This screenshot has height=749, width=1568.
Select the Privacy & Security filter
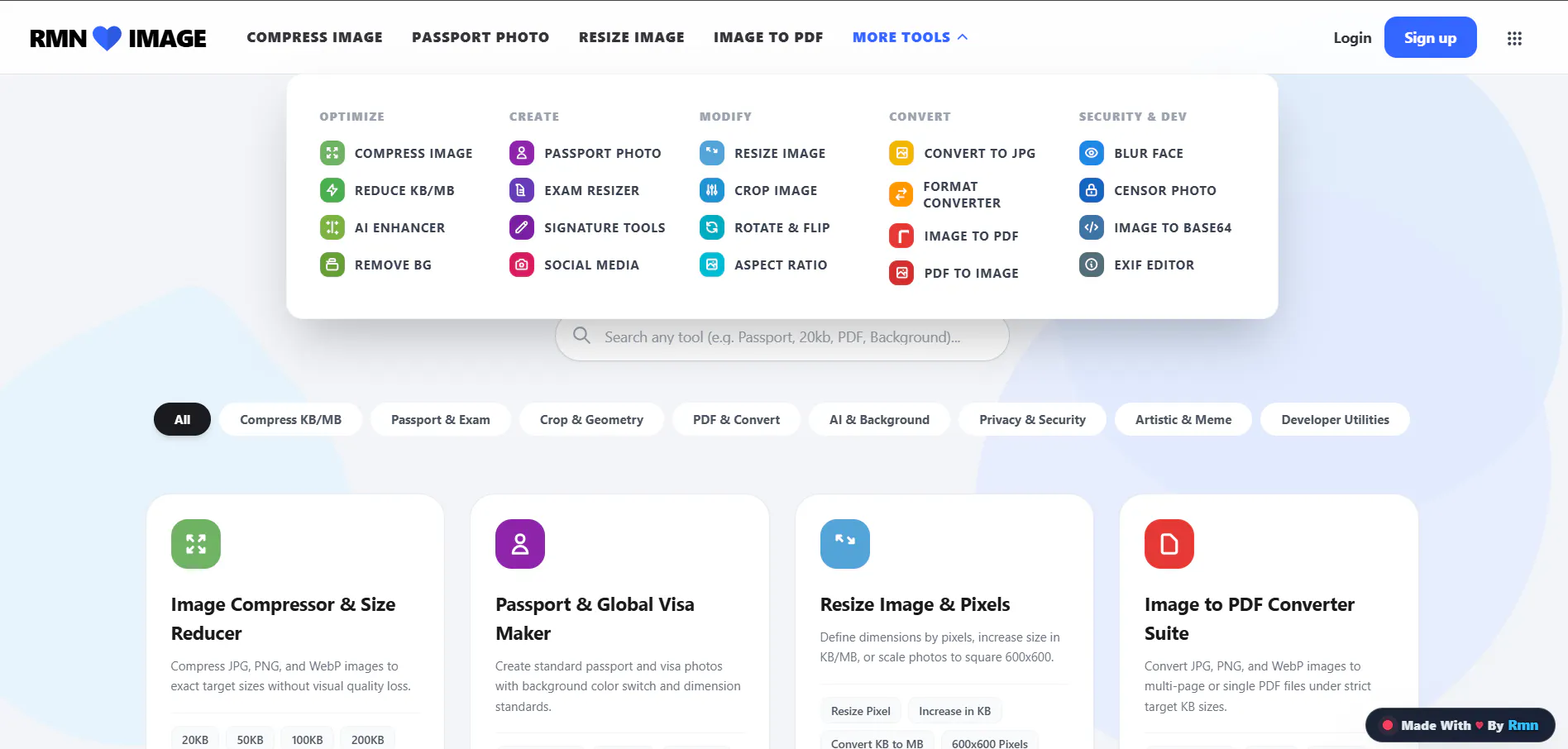click(1032, 419)
